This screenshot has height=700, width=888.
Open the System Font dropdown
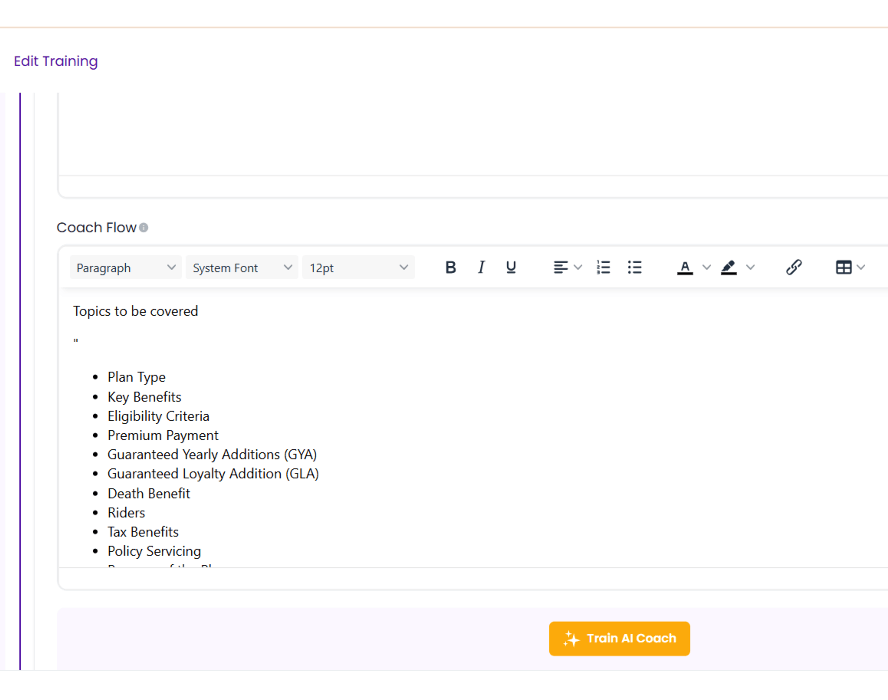pos(242,268)
